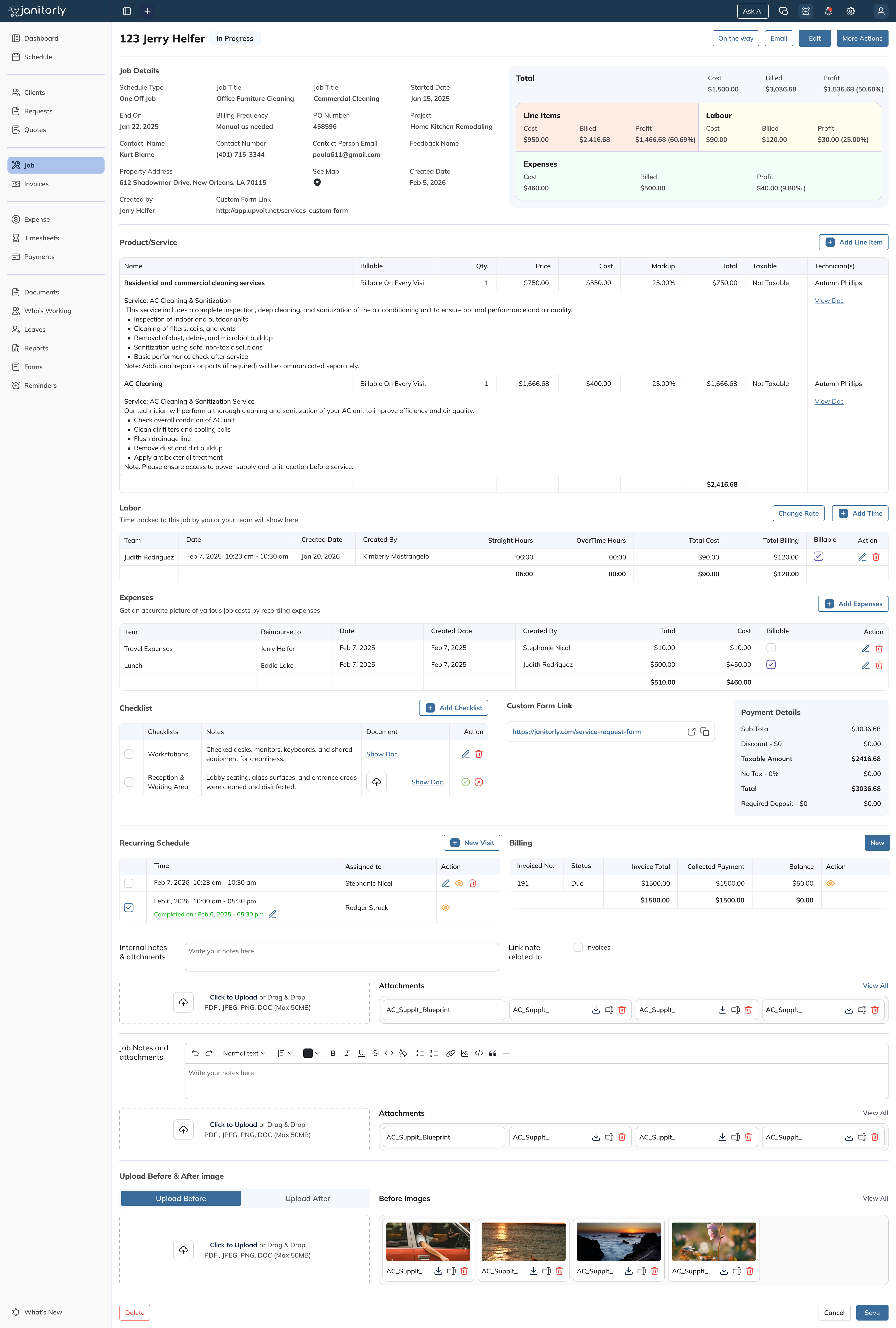Image resolution: width=896 pixels, height=1328 pixels.
Task: Click New Visit button
Action: 472,843
